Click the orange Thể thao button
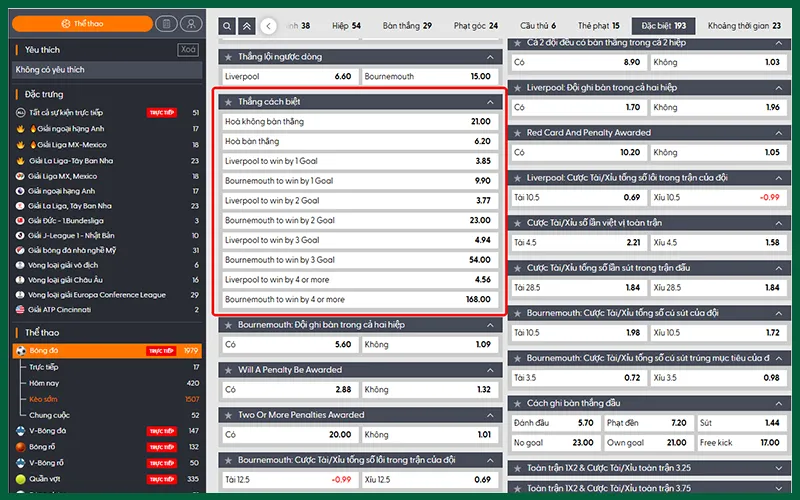 coord(82,23)
